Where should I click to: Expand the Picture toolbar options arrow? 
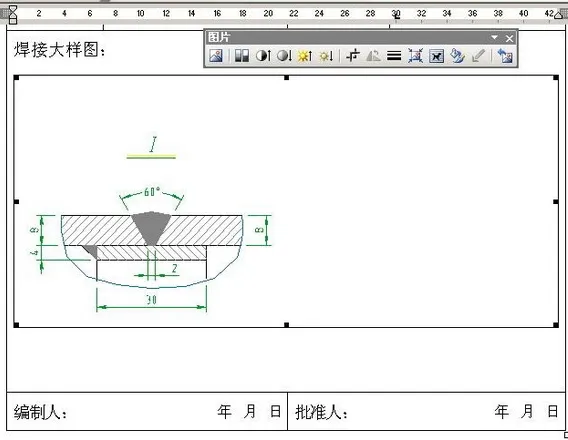494,37
